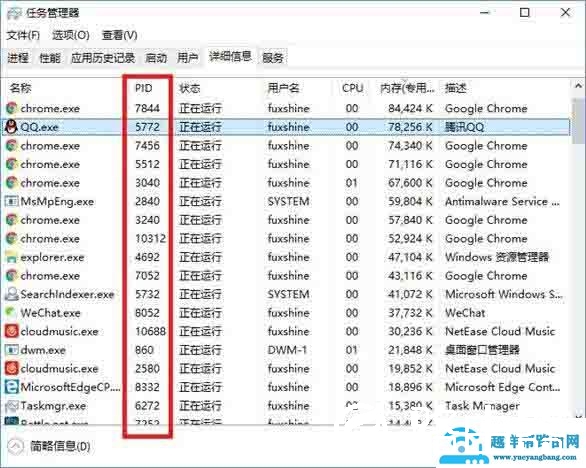Switch to the 用户 tab

(x=187, y=58)
